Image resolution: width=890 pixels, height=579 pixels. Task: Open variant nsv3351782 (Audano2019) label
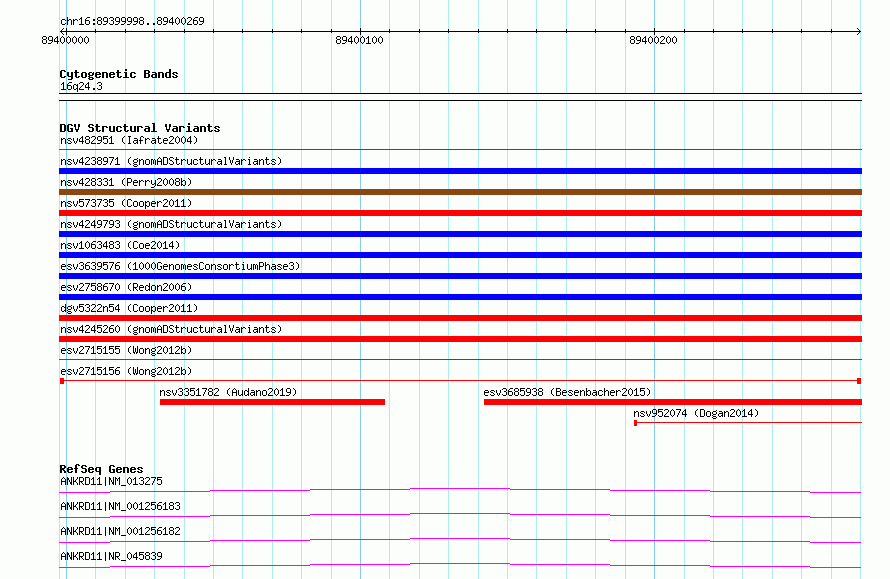pyautogui.click(x=228, y=392)
